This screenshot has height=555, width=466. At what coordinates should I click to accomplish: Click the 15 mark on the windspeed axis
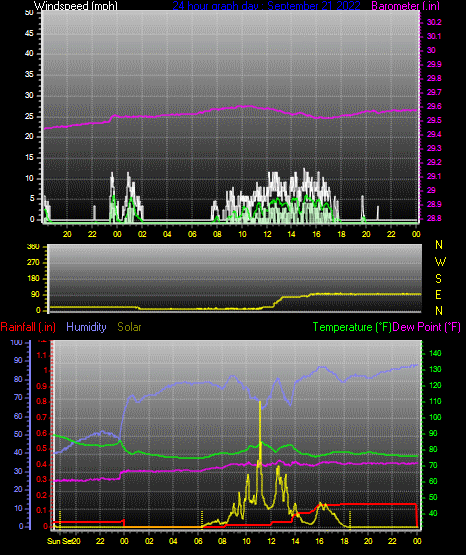(29, 158)
